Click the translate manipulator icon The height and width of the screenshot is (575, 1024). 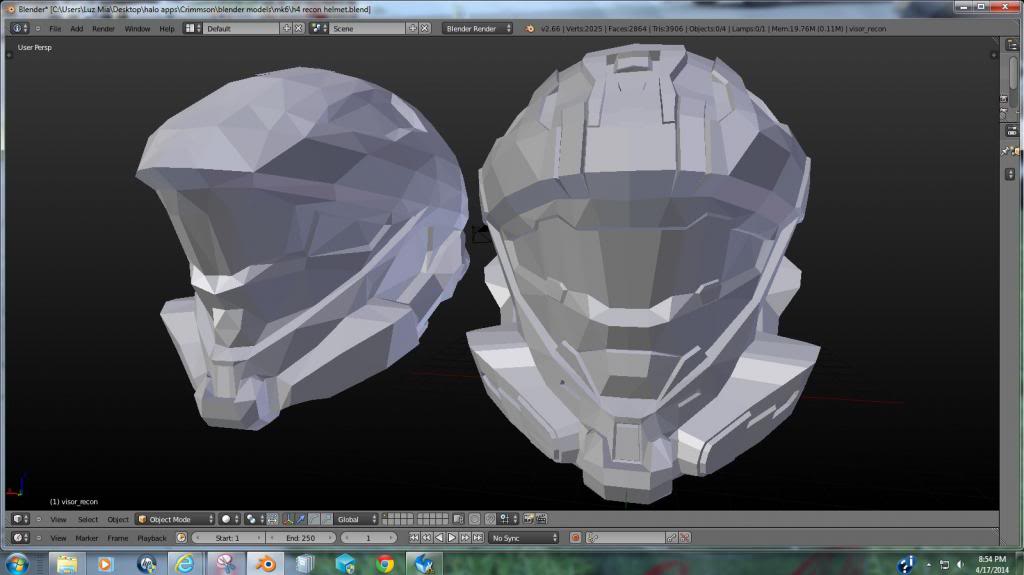(x=301, y=519)
